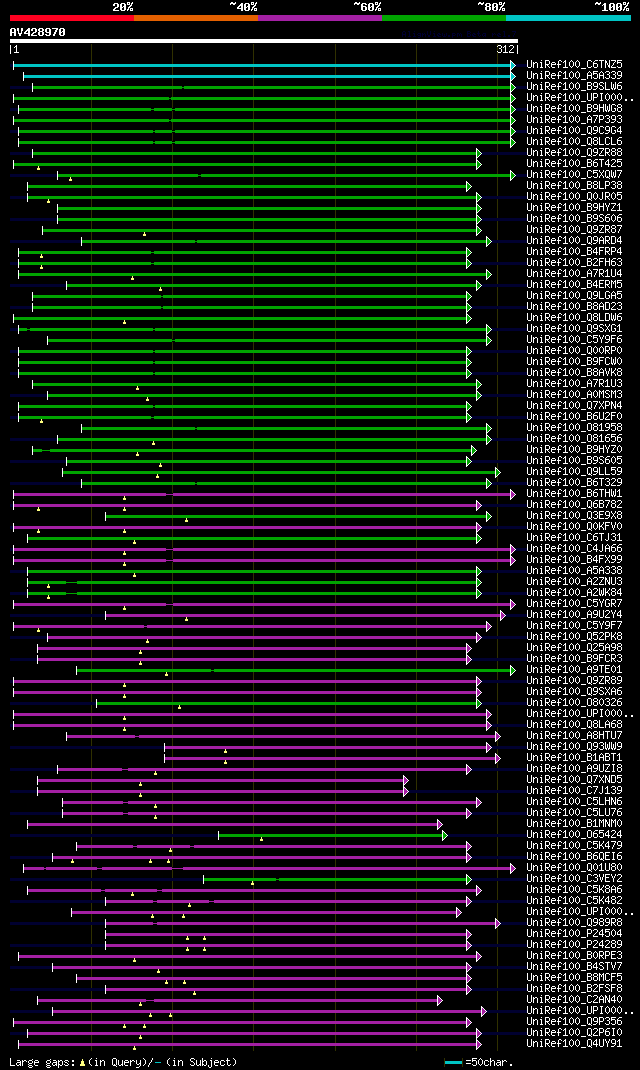This screenshot has height=1070, width=640.
Task: Click the purple ~60% identity legend segment
Action: click(320, 18)
